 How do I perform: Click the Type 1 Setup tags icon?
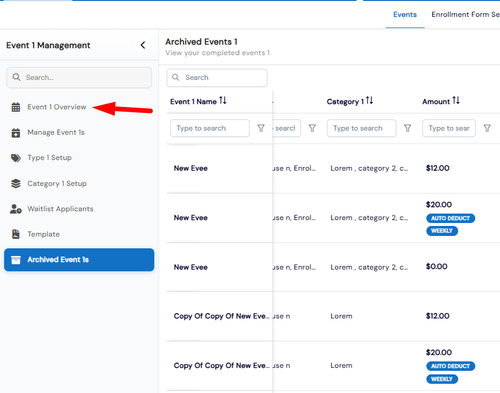click(16, 158)
